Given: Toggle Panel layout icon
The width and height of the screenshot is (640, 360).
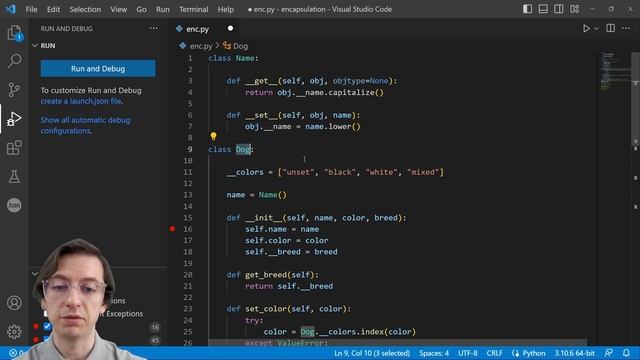Looking at the screenshot, I should (543, 9).
